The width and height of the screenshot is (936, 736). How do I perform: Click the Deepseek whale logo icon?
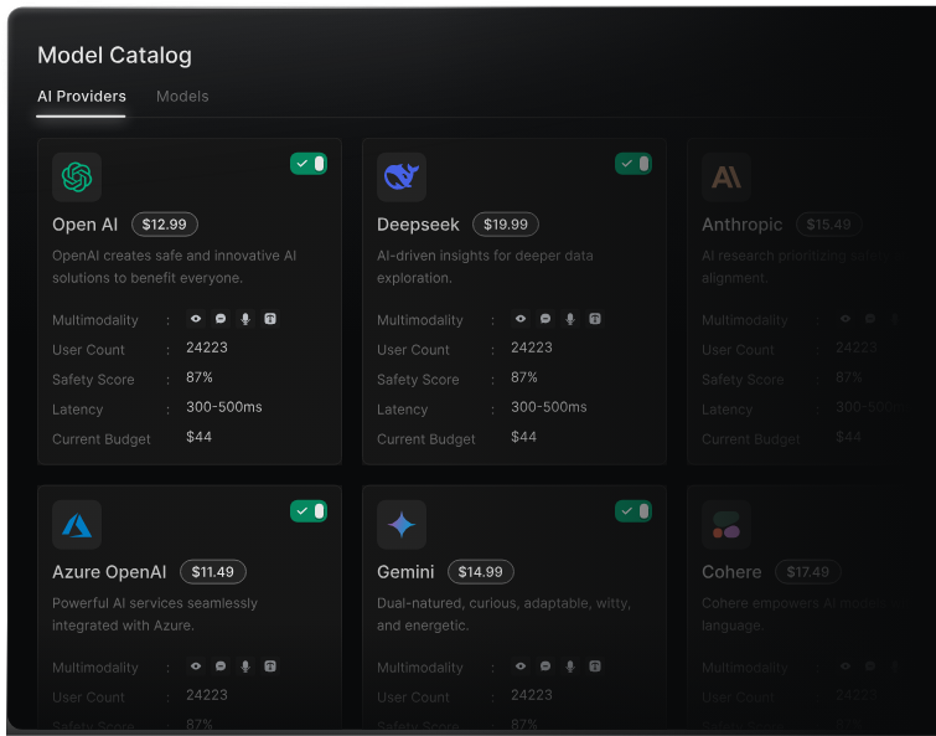click(402, 177)
